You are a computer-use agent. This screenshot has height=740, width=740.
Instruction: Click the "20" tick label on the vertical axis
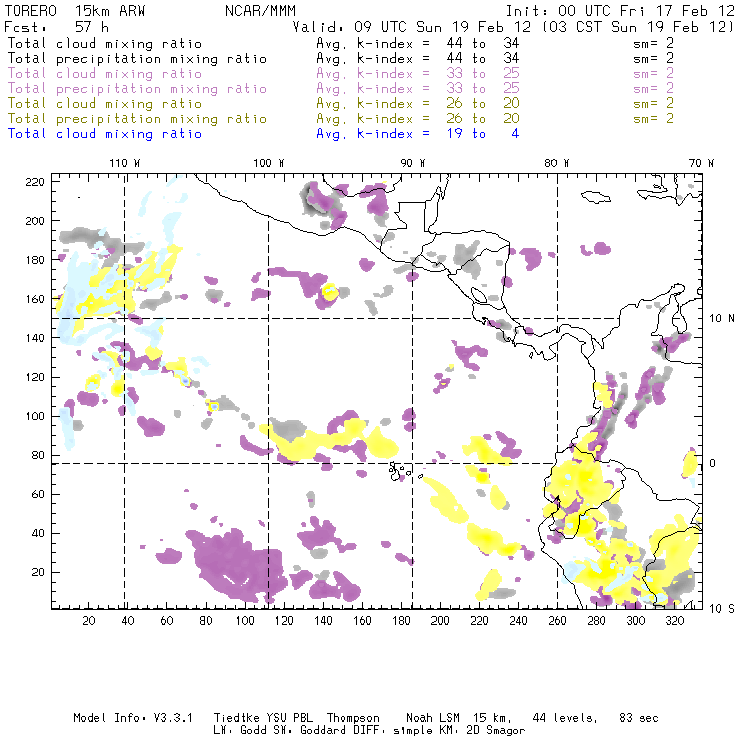[38, 572]
